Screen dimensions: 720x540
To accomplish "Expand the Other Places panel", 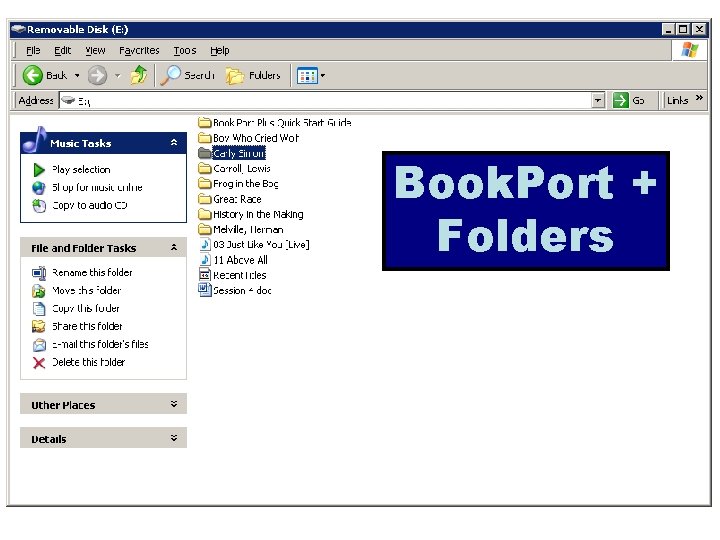I will 174,404.
